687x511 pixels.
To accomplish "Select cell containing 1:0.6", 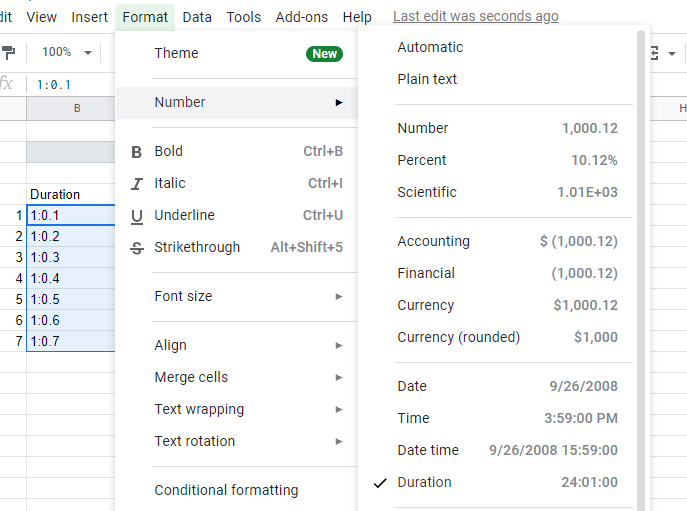I will click(71, 320).
